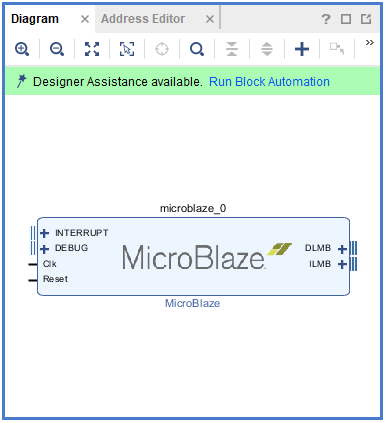
Task: Click the Zoom In magnifier icon
Action: tap(22, 49)
